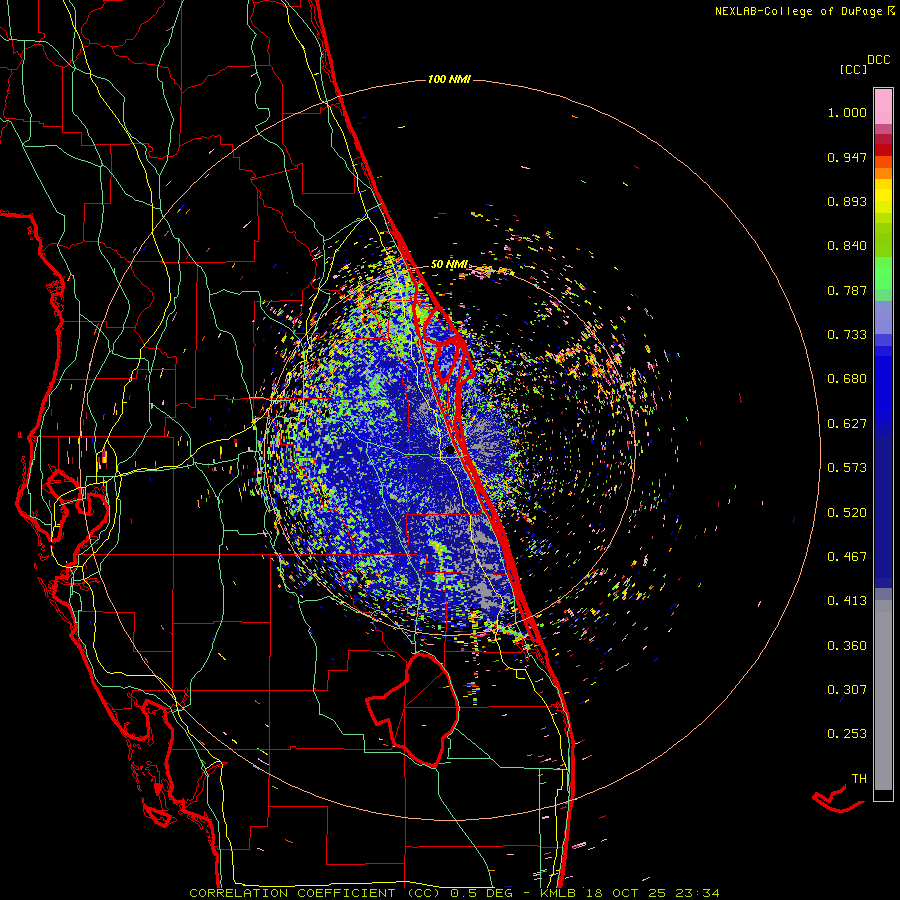Click the gray swatch on the color bar
This screenshot has width=900, height=900.
click(883, 695)
